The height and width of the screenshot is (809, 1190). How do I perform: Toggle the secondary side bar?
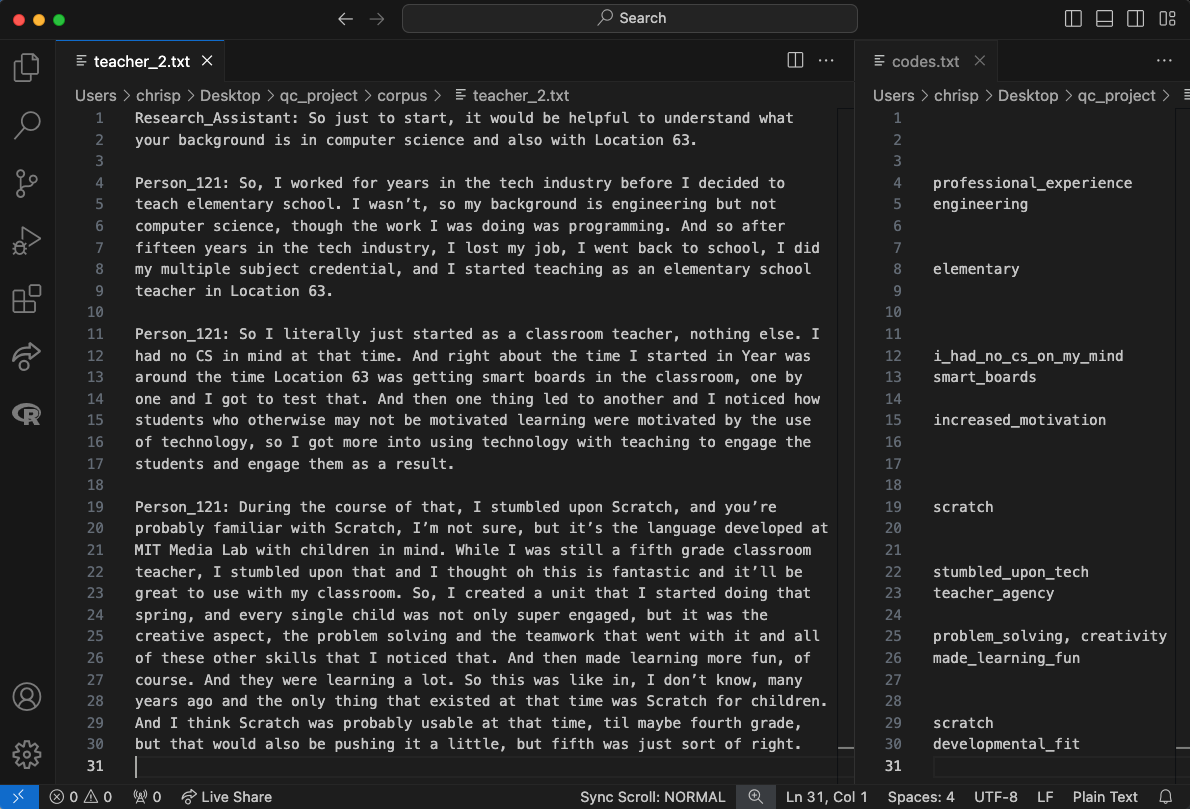pyautogui.click(x=1135, y=18)
